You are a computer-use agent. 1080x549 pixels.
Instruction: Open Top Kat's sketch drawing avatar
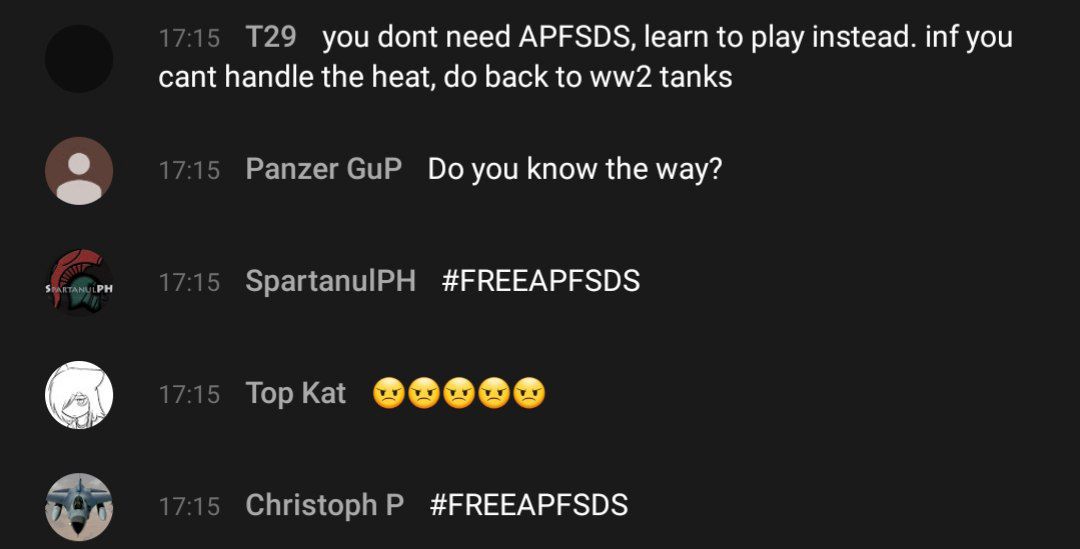point(79,395)
